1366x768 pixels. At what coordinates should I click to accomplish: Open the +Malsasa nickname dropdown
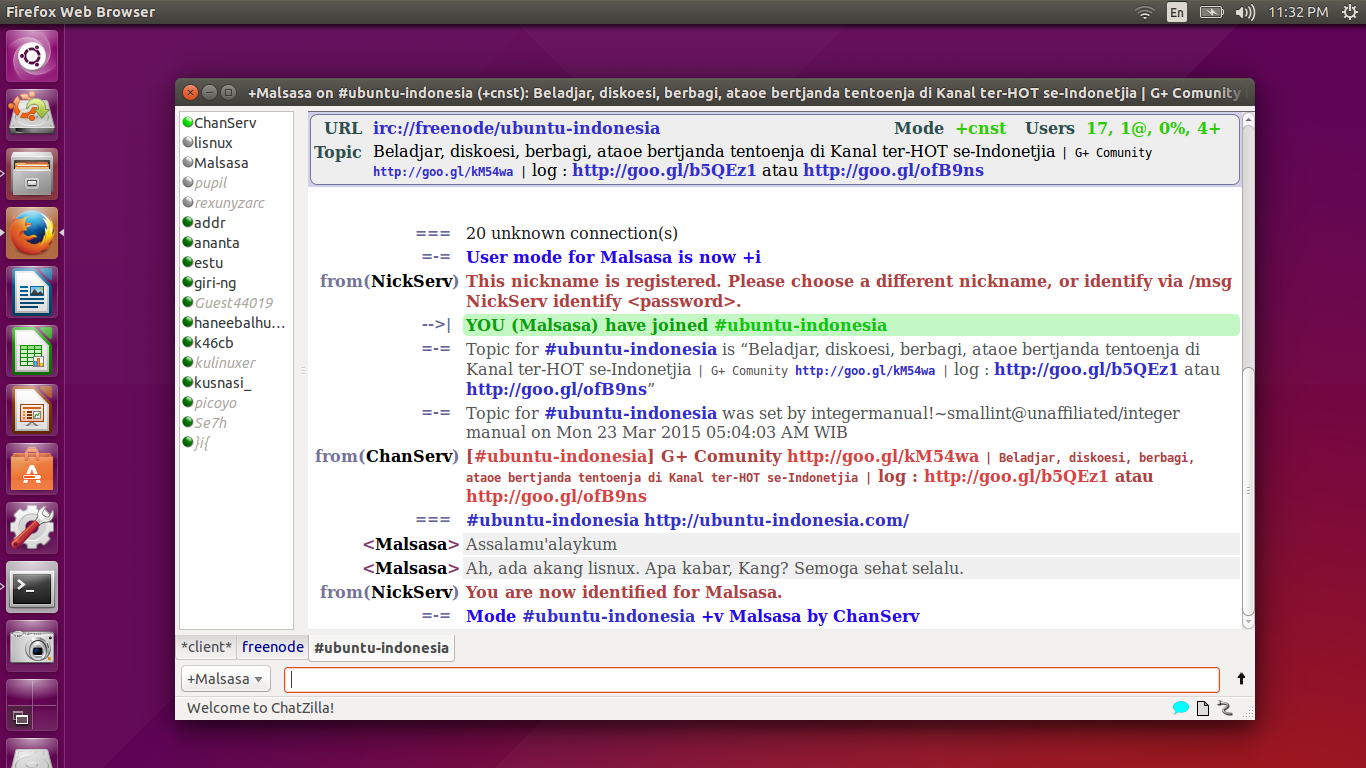(x=227, y=679)
